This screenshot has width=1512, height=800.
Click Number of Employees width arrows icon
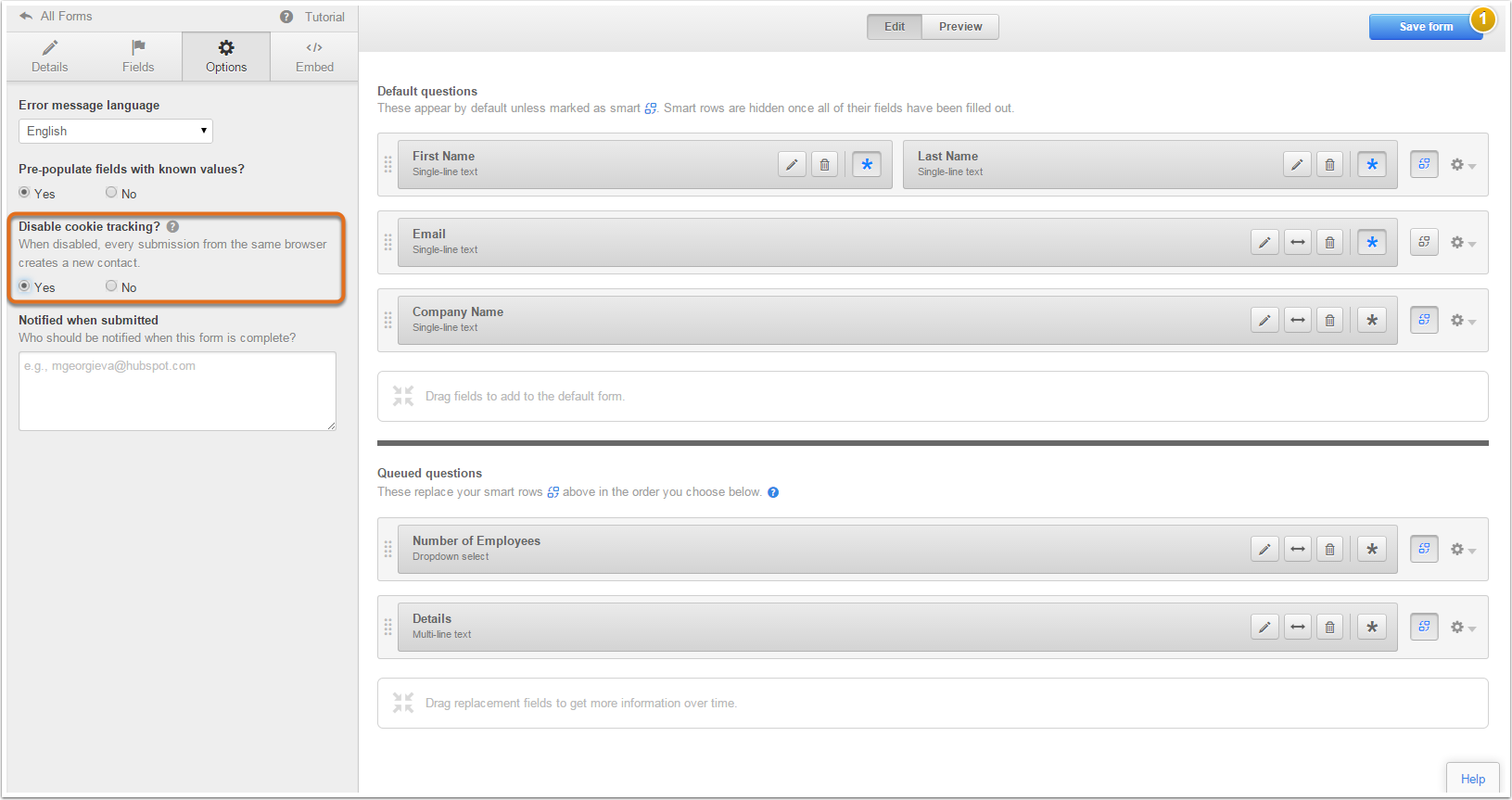[1298, 550]
